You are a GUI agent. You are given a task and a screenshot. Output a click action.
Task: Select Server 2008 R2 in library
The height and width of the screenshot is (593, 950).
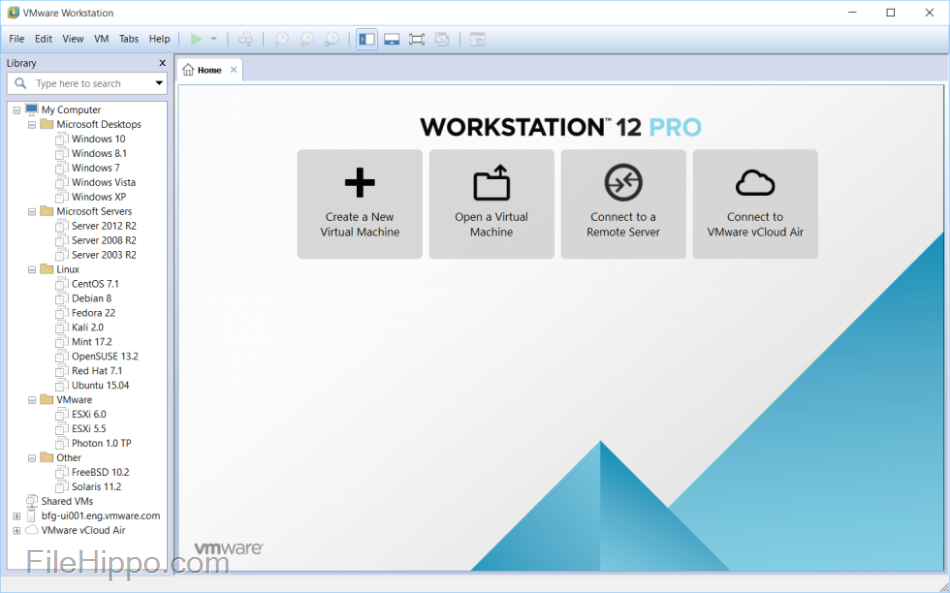pos(104,240)
